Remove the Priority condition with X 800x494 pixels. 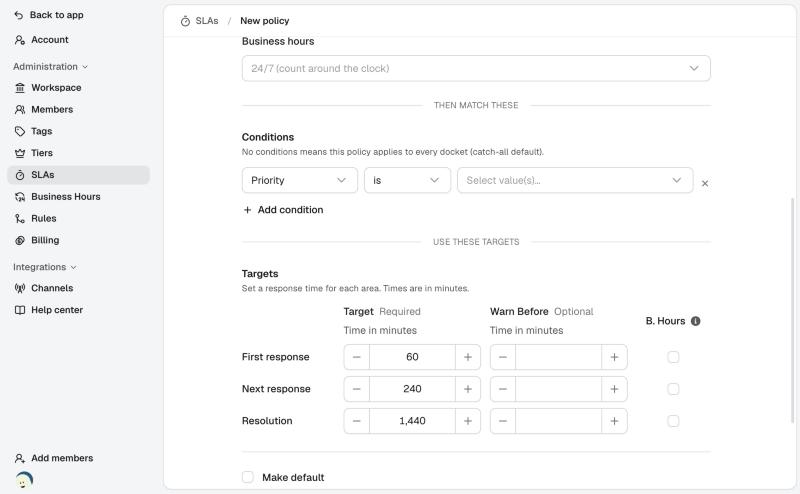coord(705,183)
